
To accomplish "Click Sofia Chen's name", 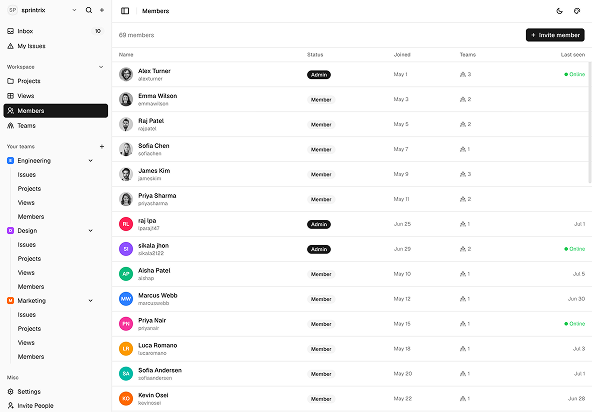I will click(x=154, y=146).
